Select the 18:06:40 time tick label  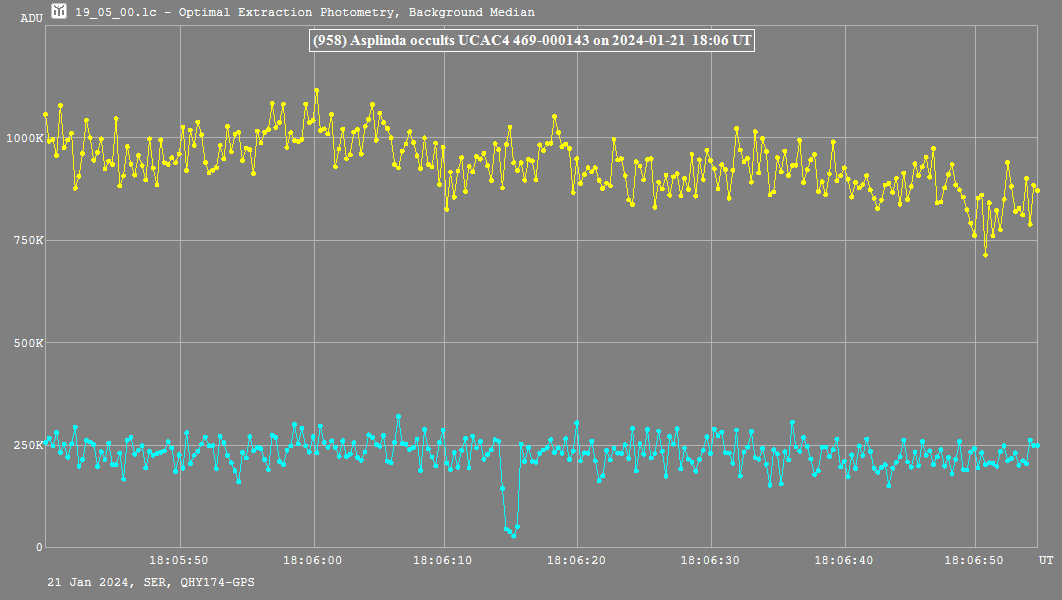coord(845,561)
